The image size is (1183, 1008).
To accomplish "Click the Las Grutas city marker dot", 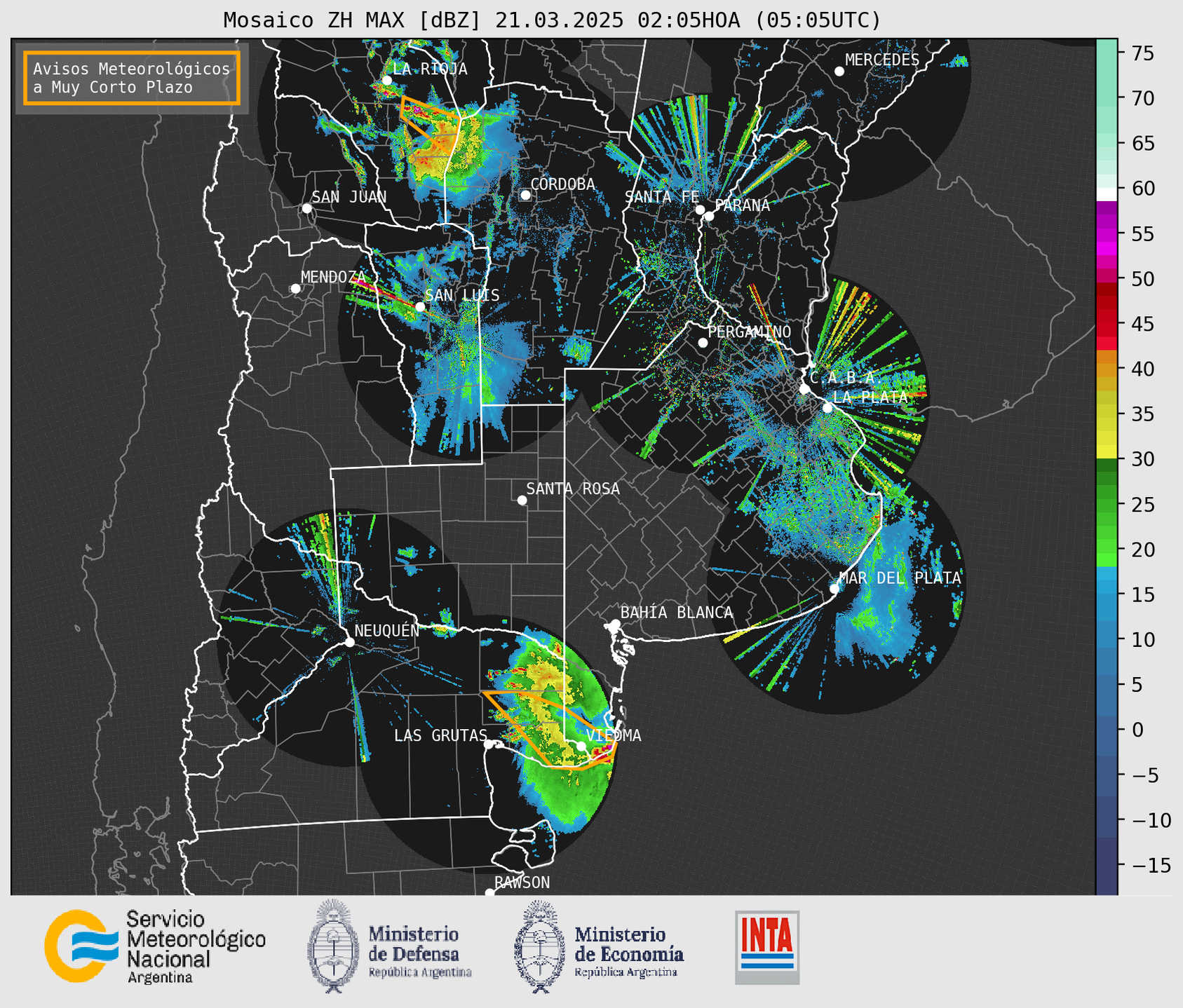I will (x=489, y=744).
